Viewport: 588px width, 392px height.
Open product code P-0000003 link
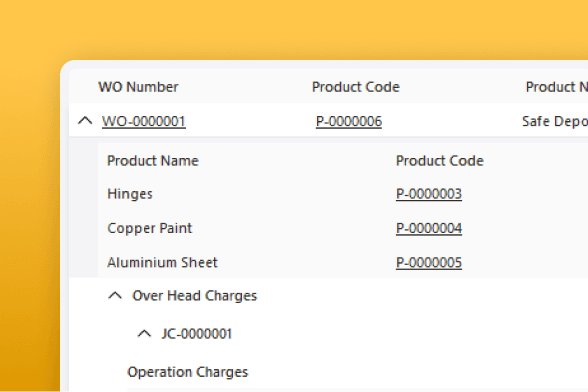(429, 194)
